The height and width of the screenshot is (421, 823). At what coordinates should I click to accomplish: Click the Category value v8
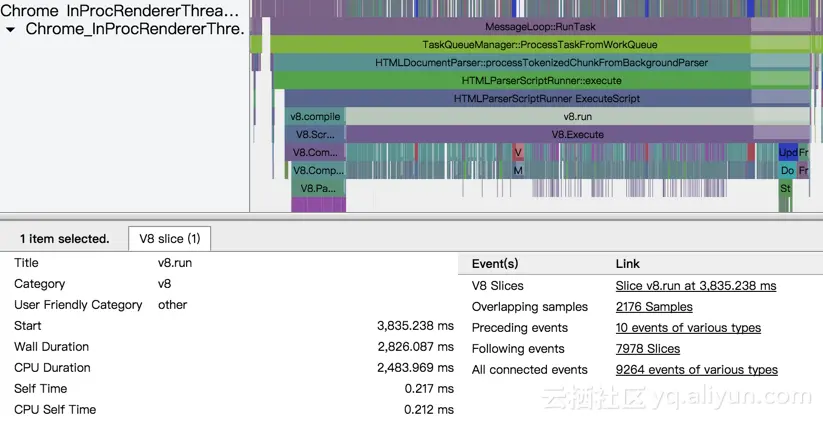(x=164, y=283)
